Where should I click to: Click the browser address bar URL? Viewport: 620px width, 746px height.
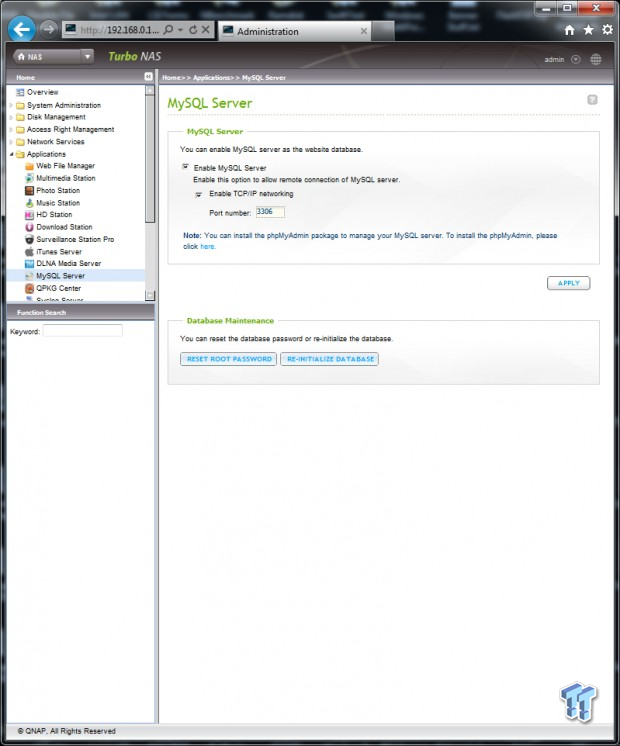pyautogui.click(x=119, y=30)
